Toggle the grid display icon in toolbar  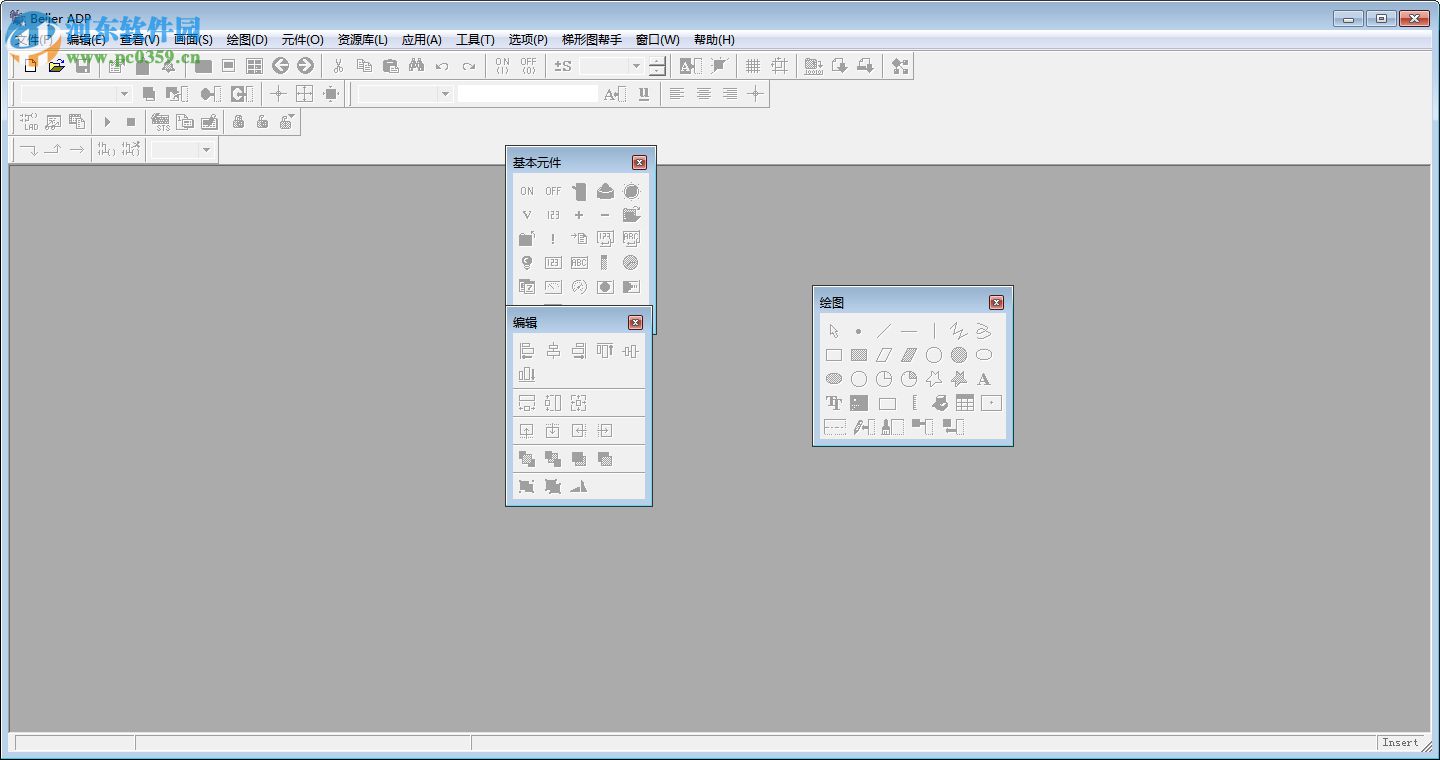[753, 66]
